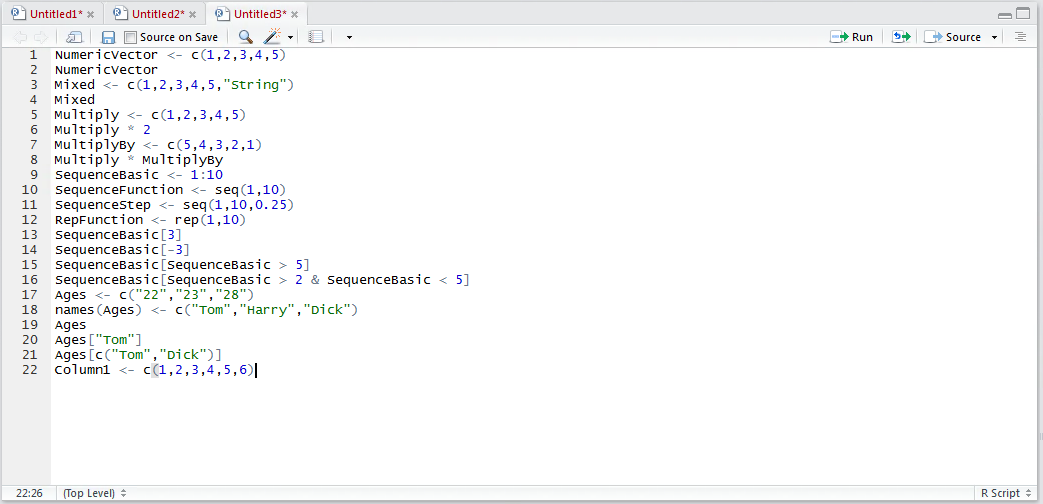This screenshot has width=1043, height=504.
Task: Click line 20 Ages["Tom"]
Action: pyautogui.click(x=98, y=340)
